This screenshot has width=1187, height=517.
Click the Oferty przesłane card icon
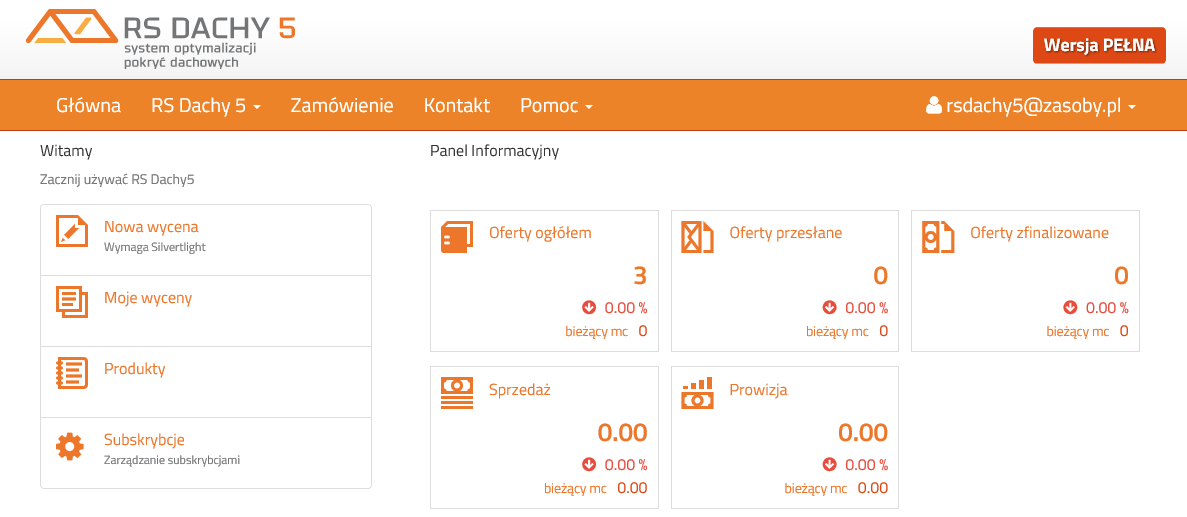click(697, 237)
